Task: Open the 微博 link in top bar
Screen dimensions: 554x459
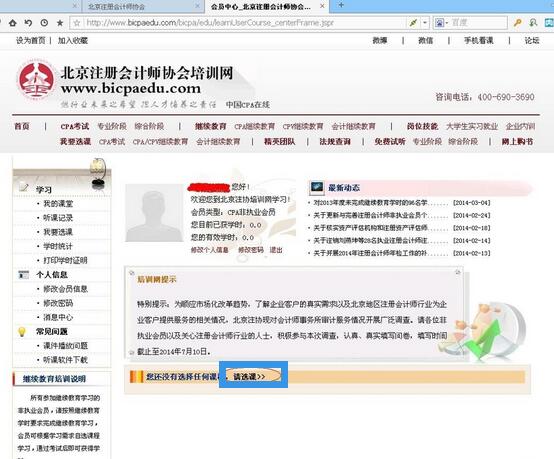Action: tap(380, 41)
